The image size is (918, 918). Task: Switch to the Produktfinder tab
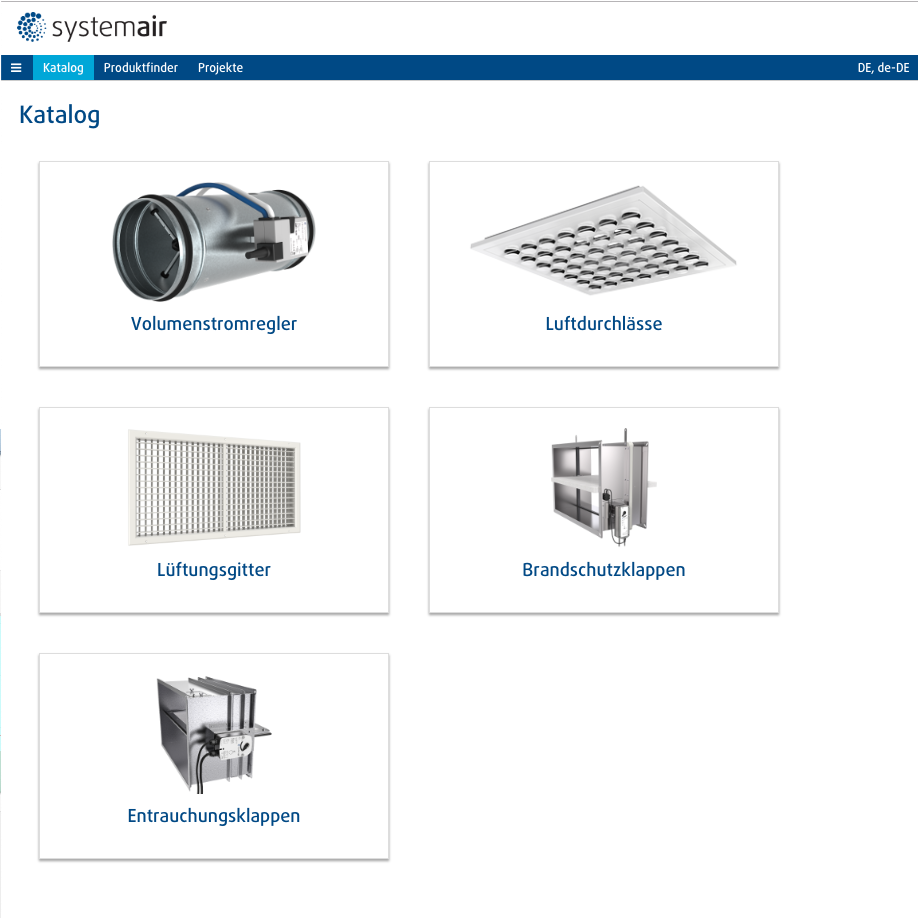tap(141, 68)
